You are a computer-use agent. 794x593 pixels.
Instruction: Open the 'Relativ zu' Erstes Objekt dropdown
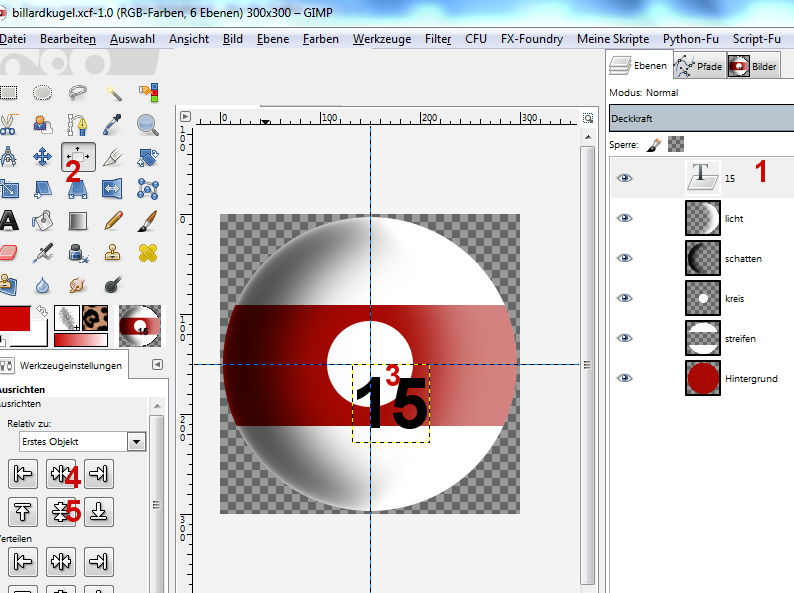[x=82, y=441]
